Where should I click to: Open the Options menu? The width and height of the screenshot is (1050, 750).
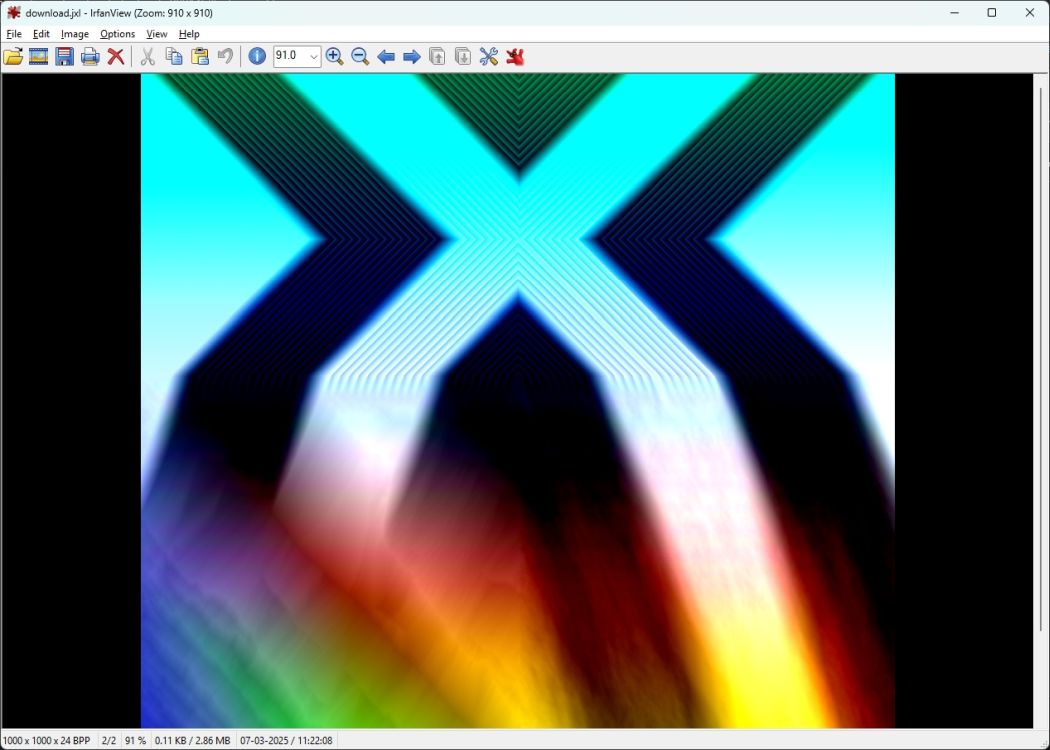pyautogui.click(x=117, y=33)
